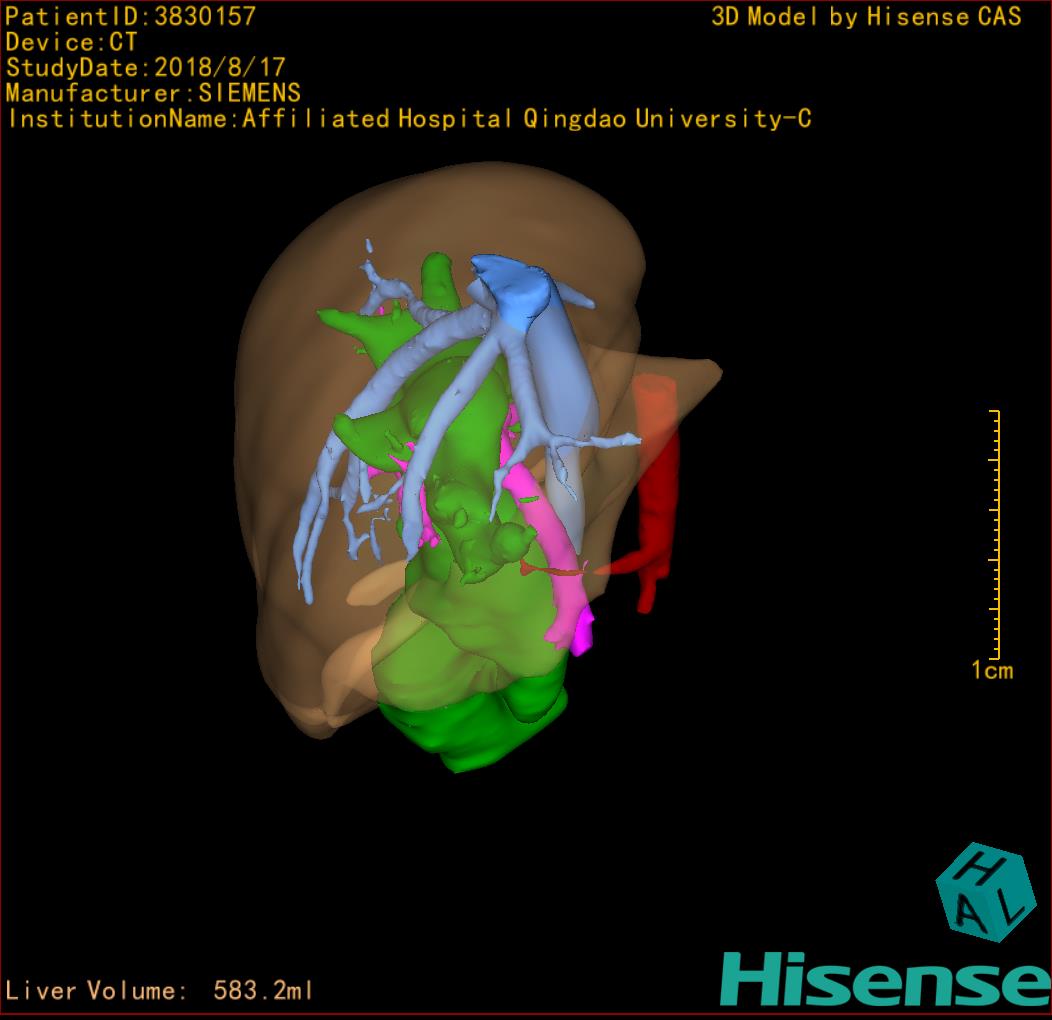Click the PatientID text overlay
The height and width of the screenshot is (1020, 1052).
pos(131,17)
